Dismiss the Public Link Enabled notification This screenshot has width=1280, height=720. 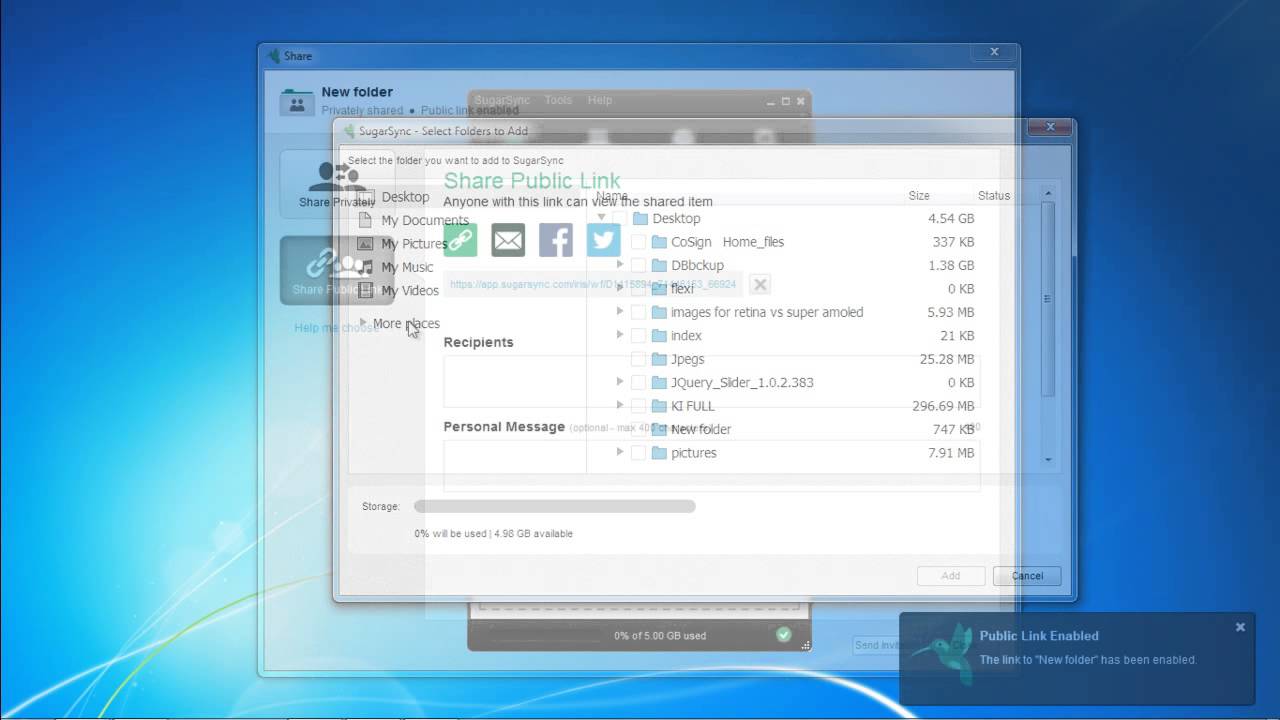click(1240, 627)
